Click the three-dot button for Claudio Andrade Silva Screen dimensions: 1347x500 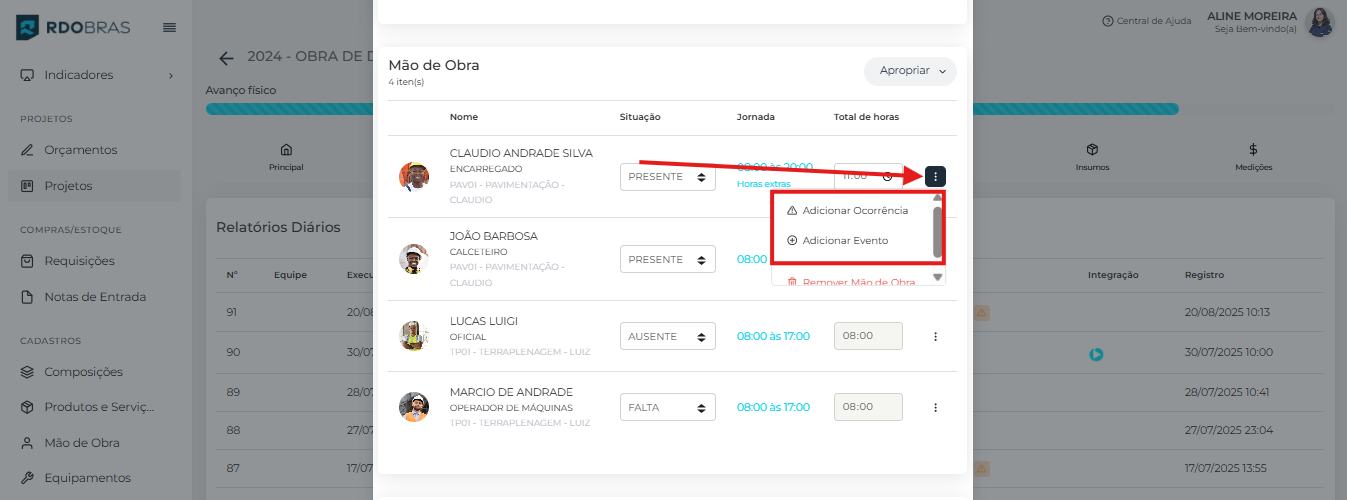(x=935, y=177)
